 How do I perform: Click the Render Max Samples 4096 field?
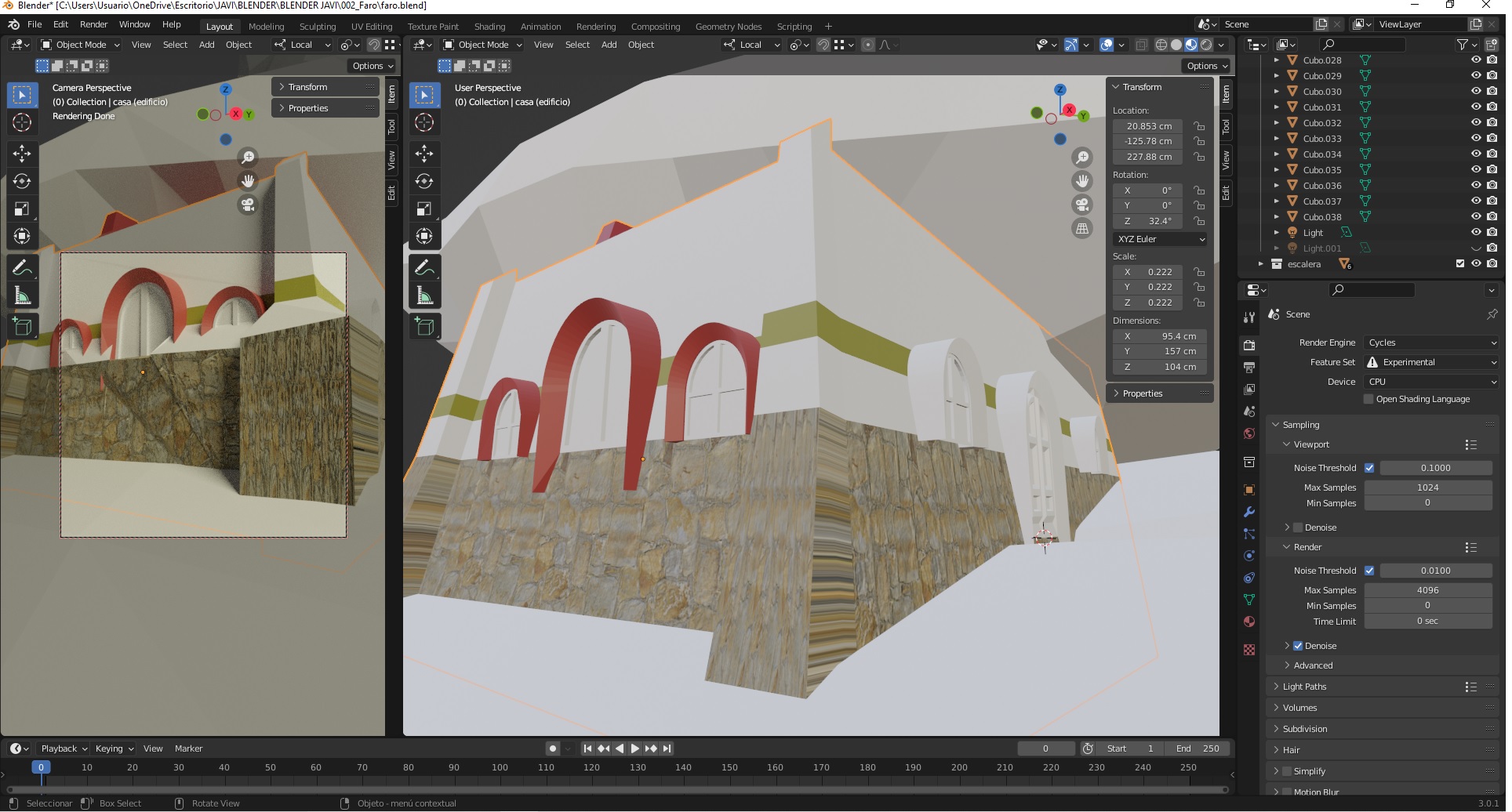tap(1427, 590)
